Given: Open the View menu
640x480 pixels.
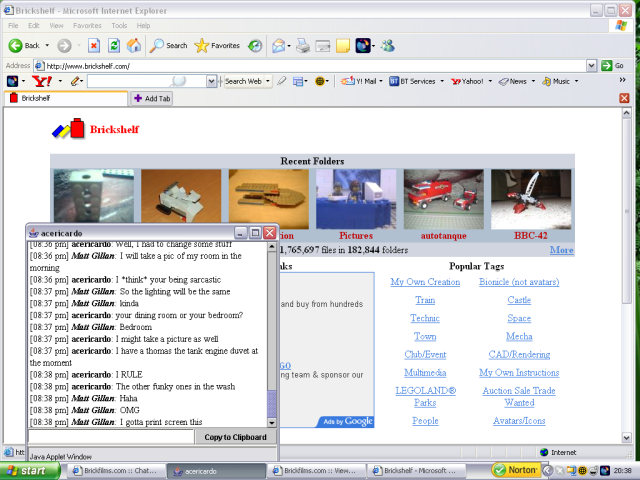Looking at the screenshot, I should click(x=56, y=25).
